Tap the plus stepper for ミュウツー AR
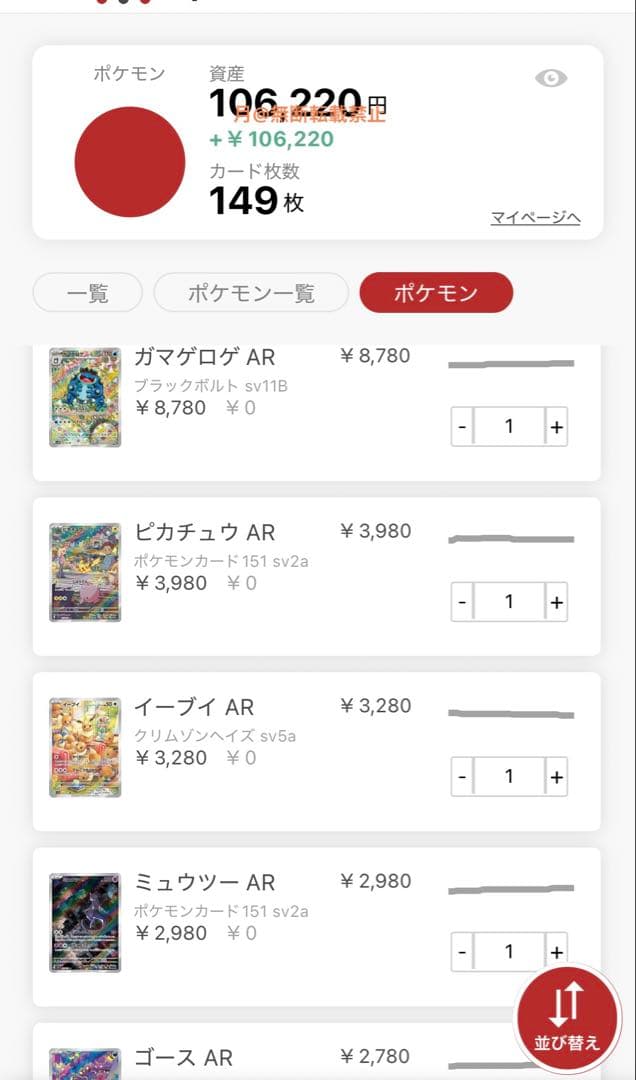Viewport: 636px width, 1080px height. coord(557,951)
